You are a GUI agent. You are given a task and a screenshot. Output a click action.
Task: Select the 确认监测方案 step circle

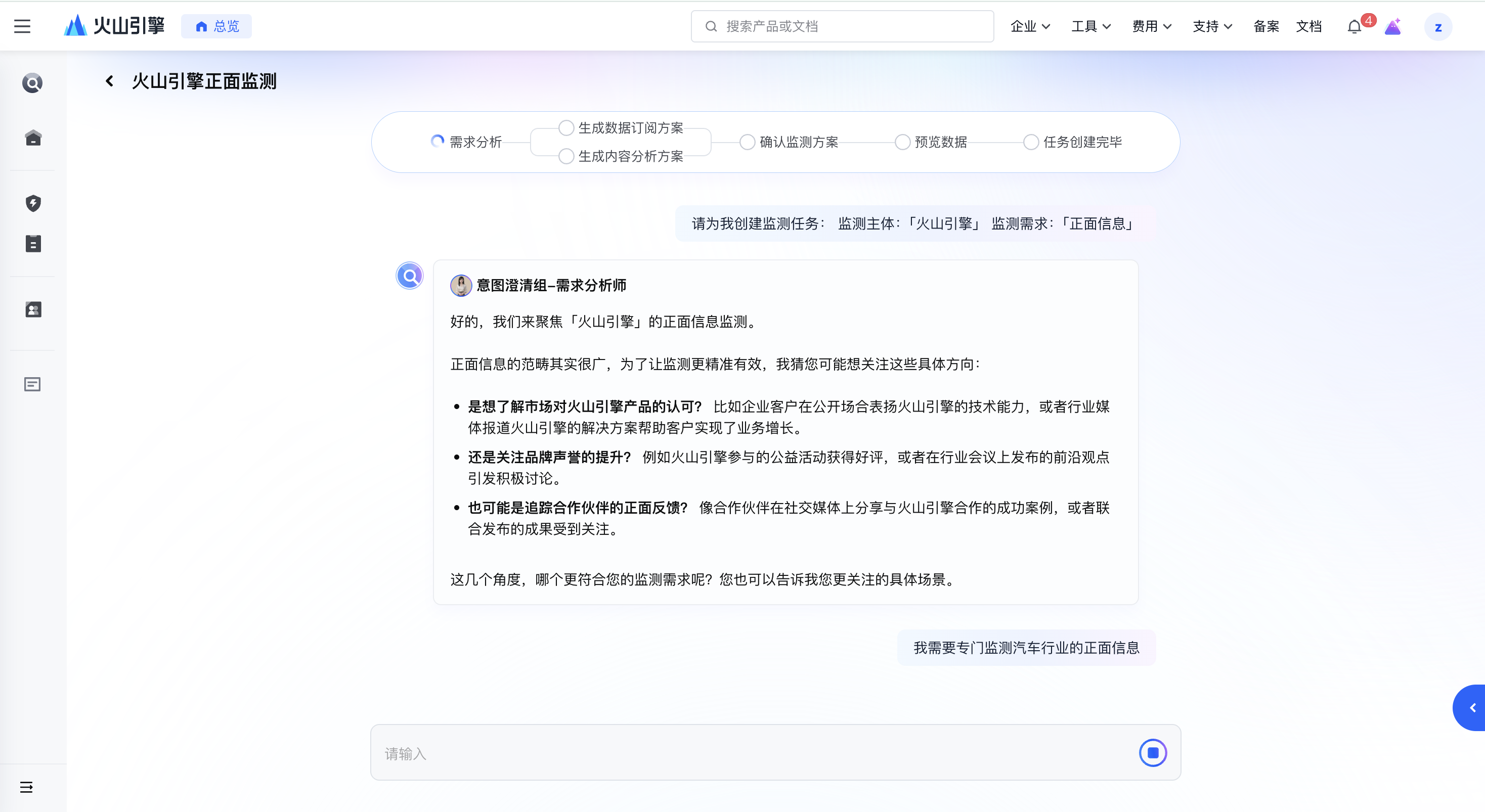(747, 142)
